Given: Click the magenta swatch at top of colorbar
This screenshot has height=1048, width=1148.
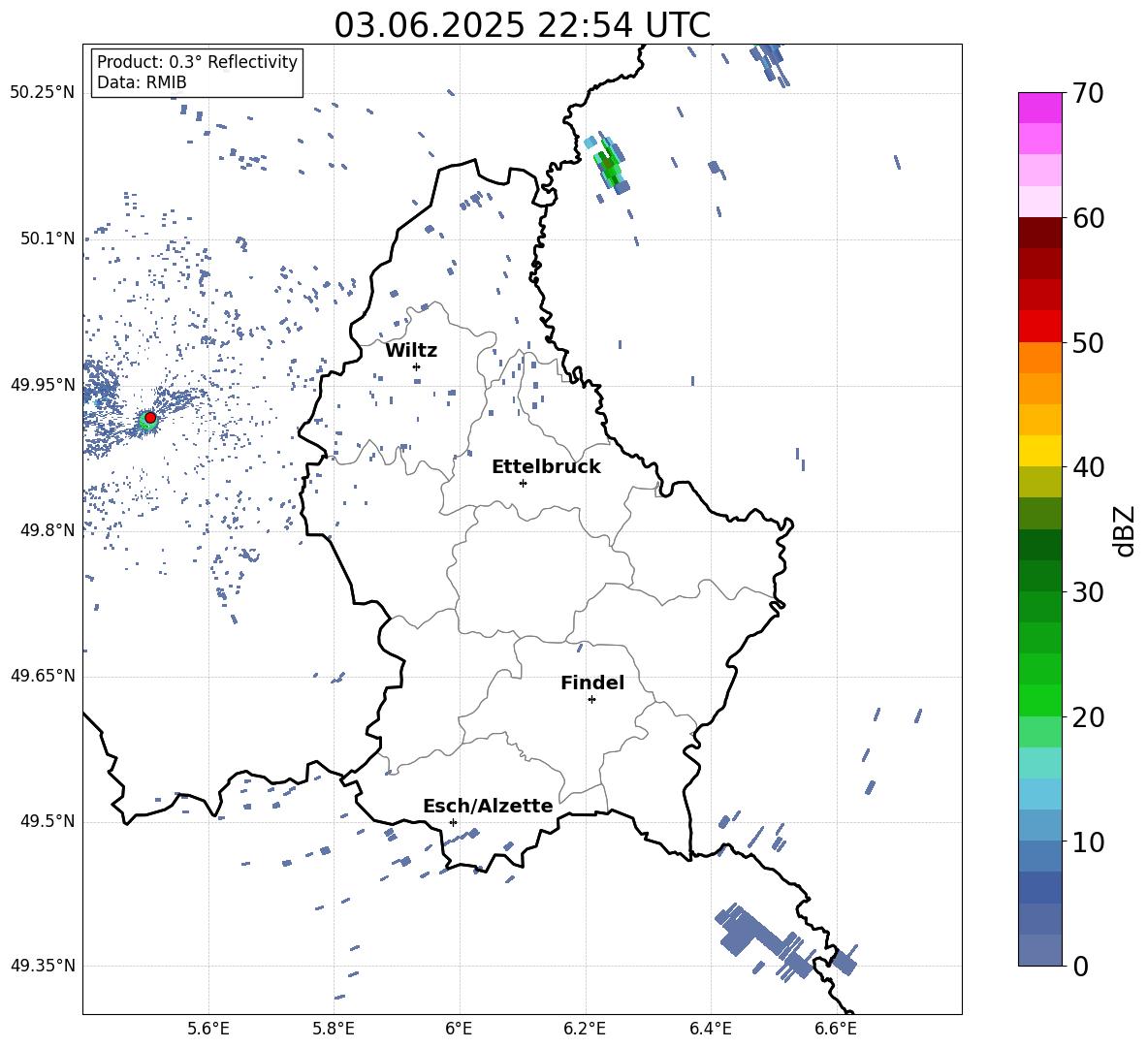Looking at the screenshot, I should tap(1039, 108).
